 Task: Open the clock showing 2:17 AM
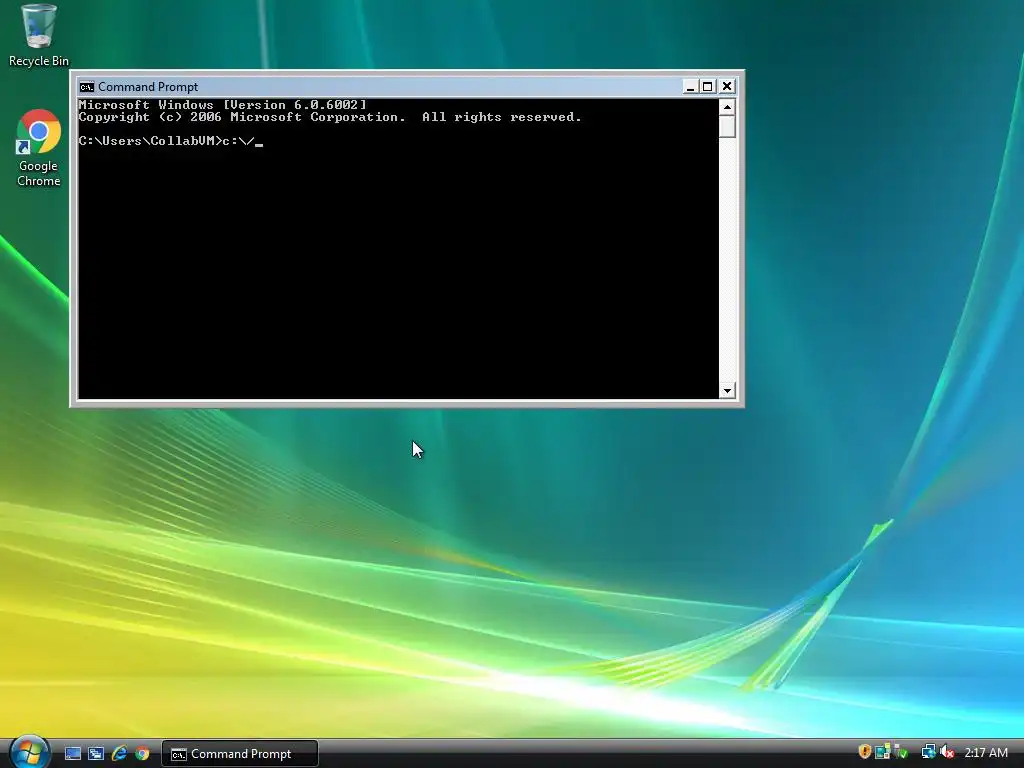985,753
